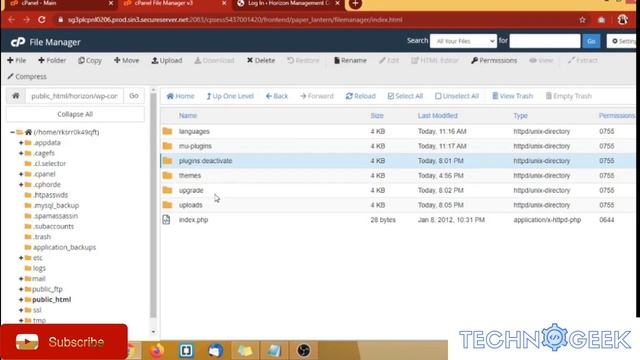The width and height of the screenshot is (640, 360).
Task: Click the plugins deactivate folder icon
Action: coord(167,160)
